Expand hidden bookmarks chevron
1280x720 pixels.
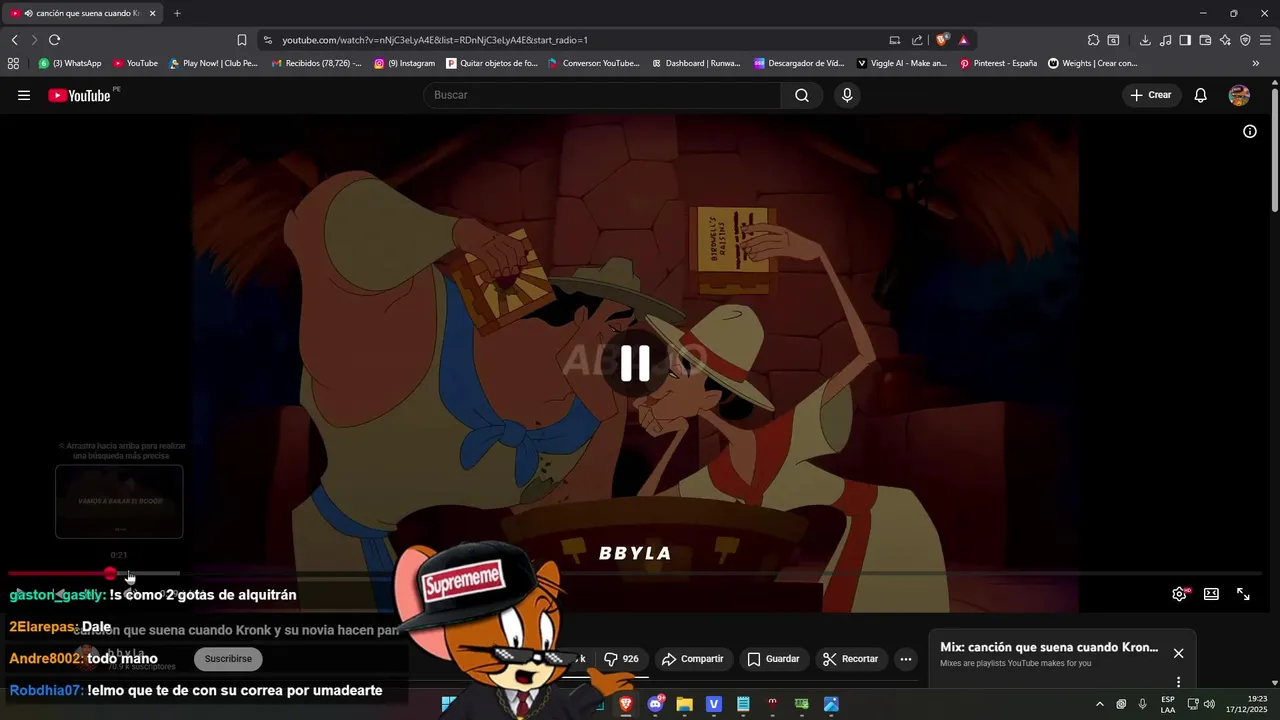click(1256, 63)
